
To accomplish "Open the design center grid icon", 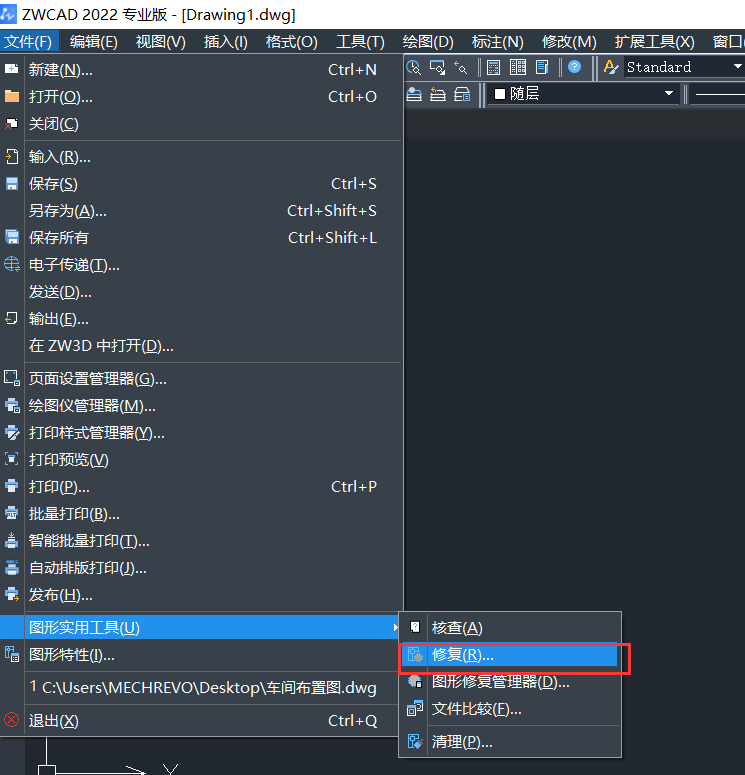I will (518, 67).
